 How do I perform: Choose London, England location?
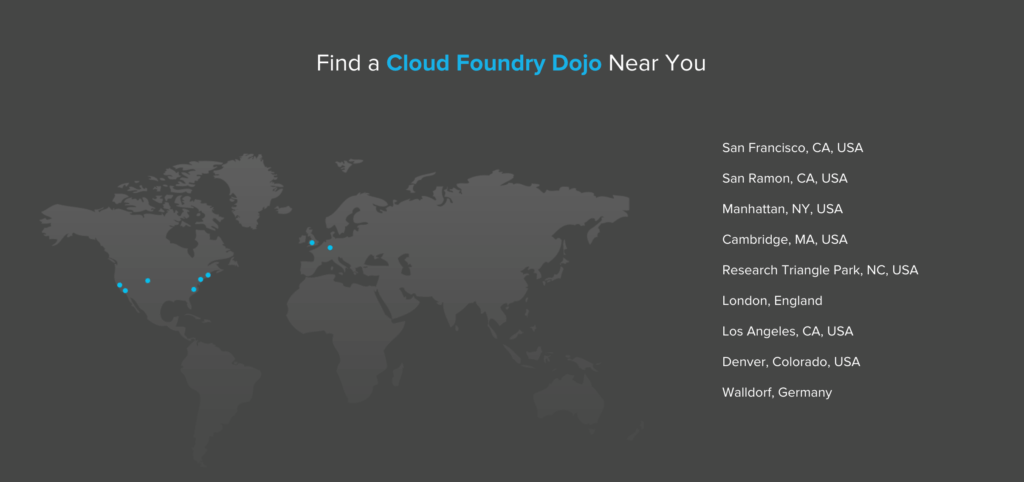click(x=772, y=301)
